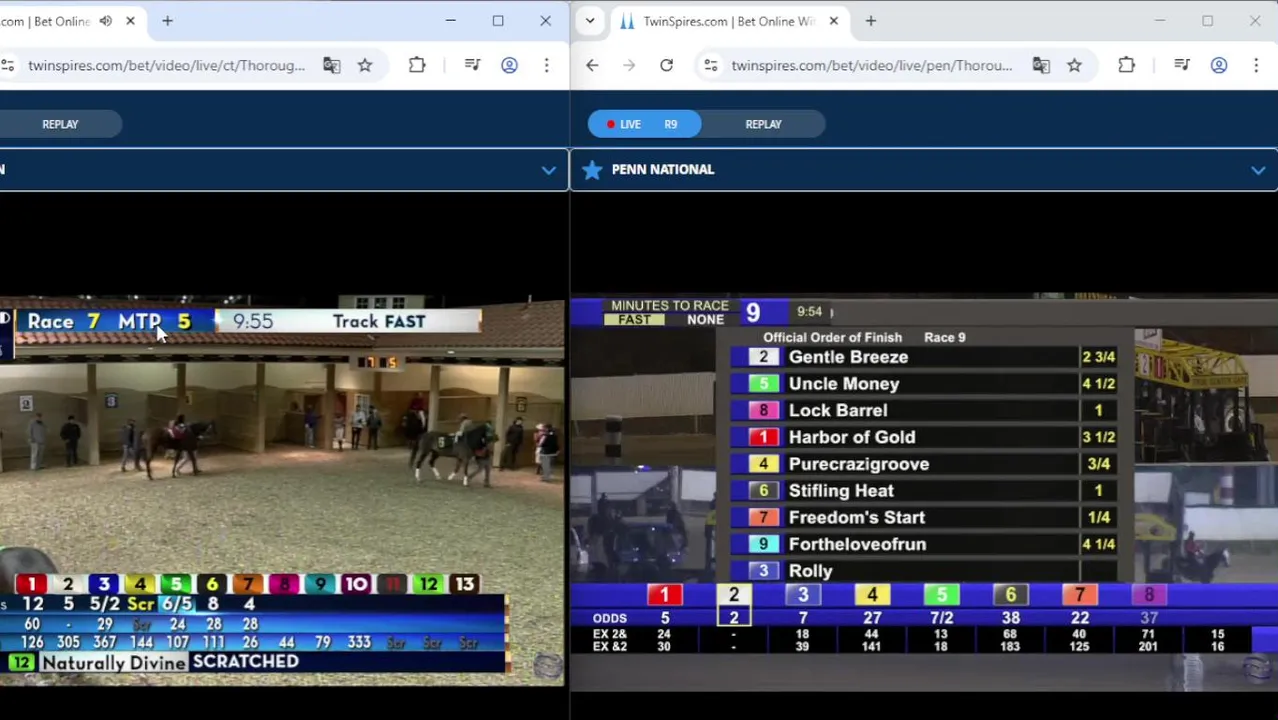Click Naturally Divine SCRATCHED ticker text
Image resolution: width=1278 pixels, height=720 pixels.
(170, 662)
